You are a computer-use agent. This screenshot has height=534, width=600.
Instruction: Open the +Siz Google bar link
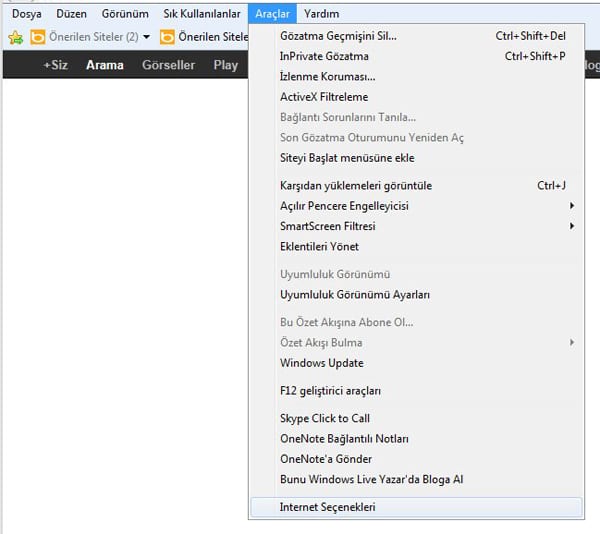click(x=55, y=65)
